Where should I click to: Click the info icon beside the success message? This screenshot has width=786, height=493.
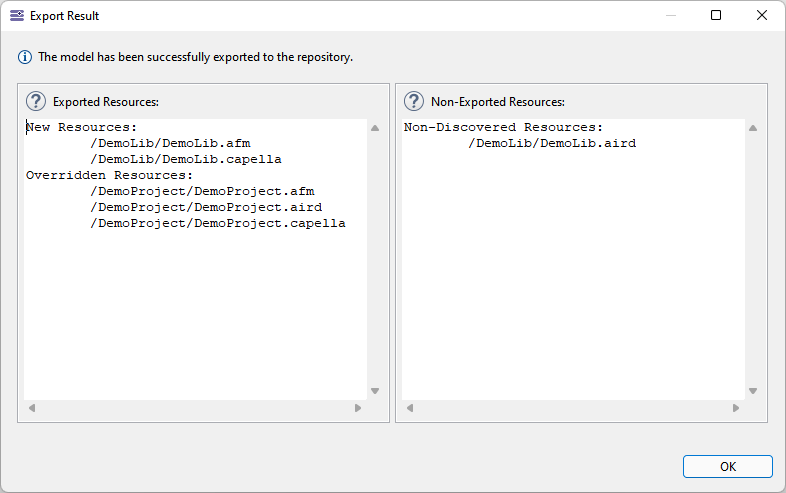(x=25, y=57)
